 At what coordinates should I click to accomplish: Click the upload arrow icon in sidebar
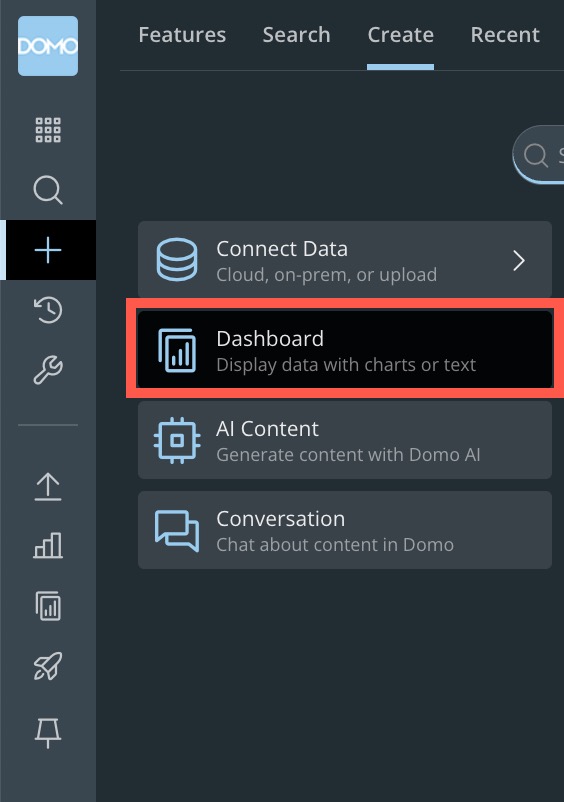pyautogui.click(x=48, y=486)
